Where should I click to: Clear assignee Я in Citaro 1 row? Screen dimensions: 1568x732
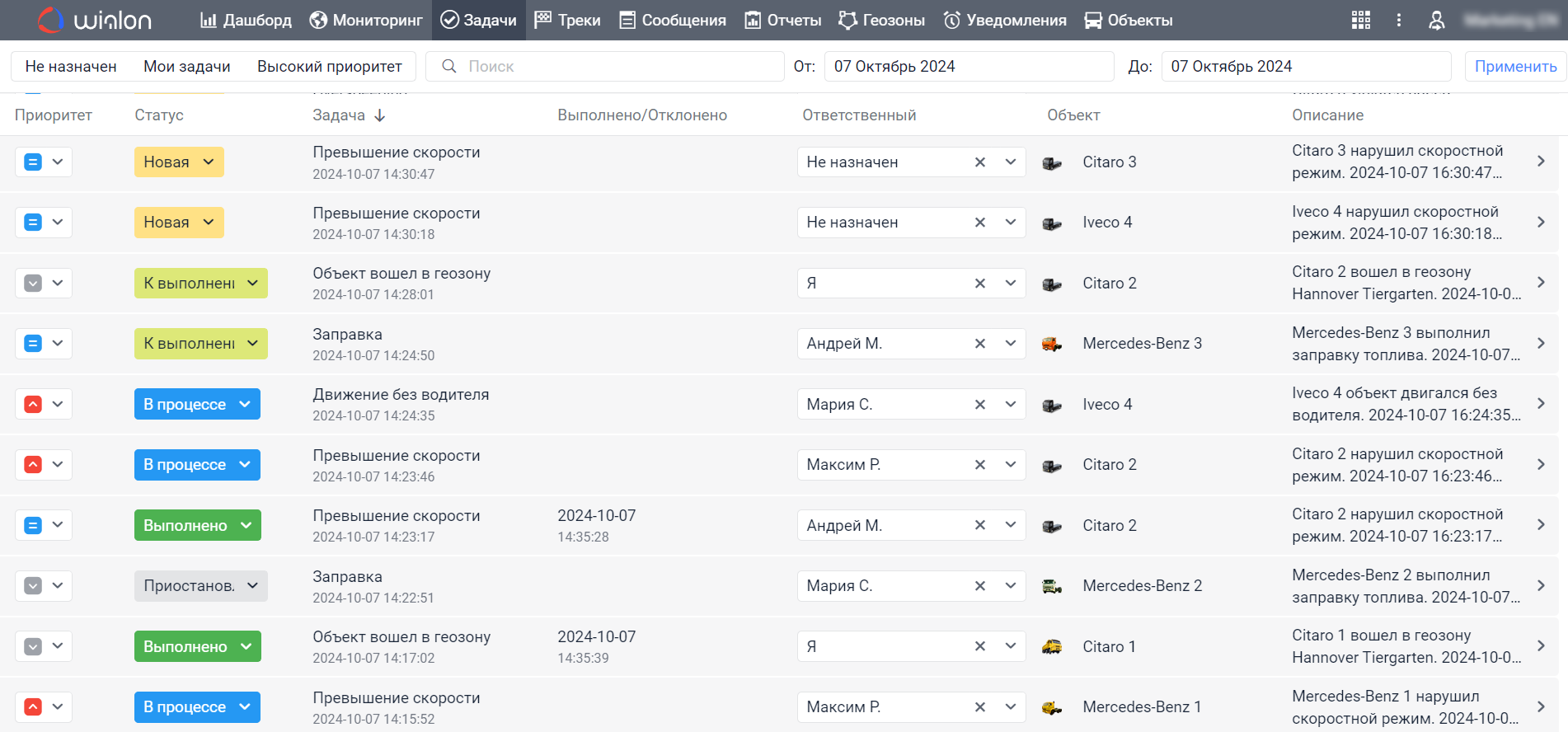(980, 647)
